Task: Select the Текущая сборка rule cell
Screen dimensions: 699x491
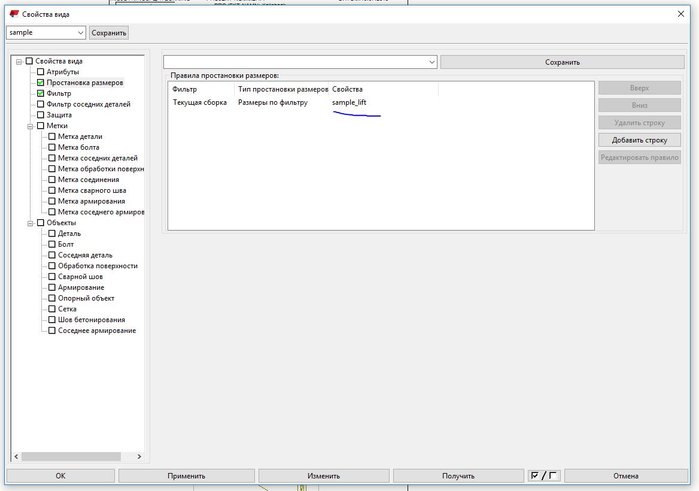Action: 200,103
